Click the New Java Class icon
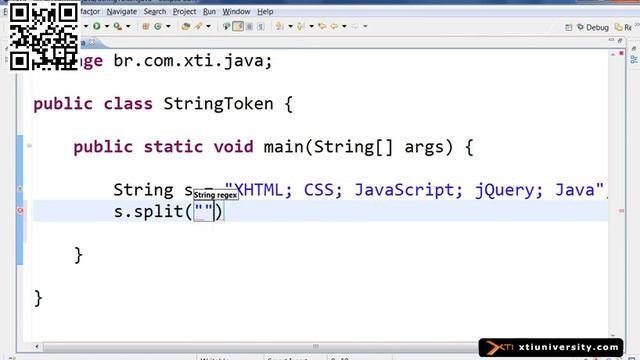Image resolution: width=640 pixels, height=360 pixels. click(158, 27)
